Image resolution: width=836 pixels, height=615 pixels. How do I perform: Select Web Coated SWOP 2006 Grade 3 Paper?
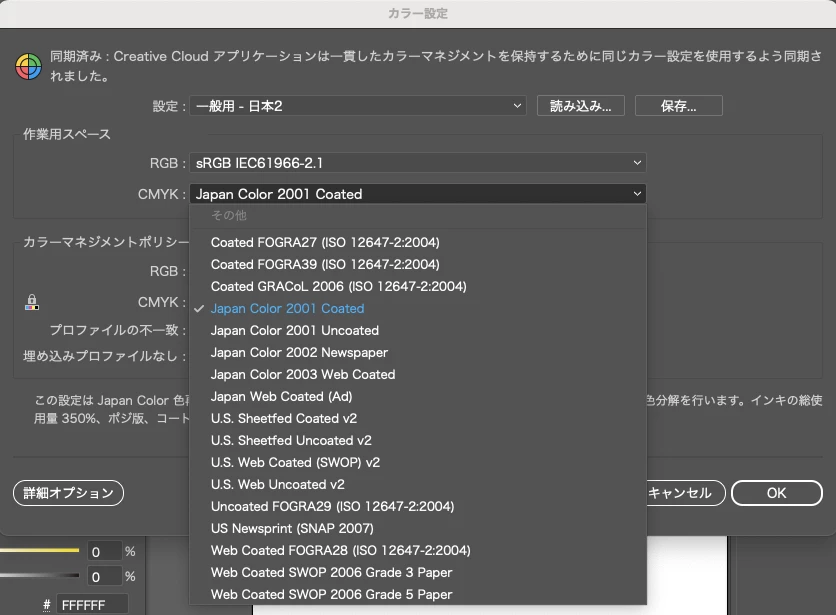418,572
